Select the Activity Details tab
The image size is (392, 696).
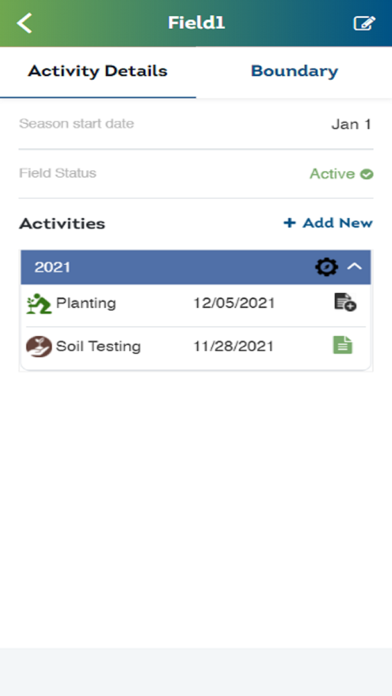[x=98, y=71]
